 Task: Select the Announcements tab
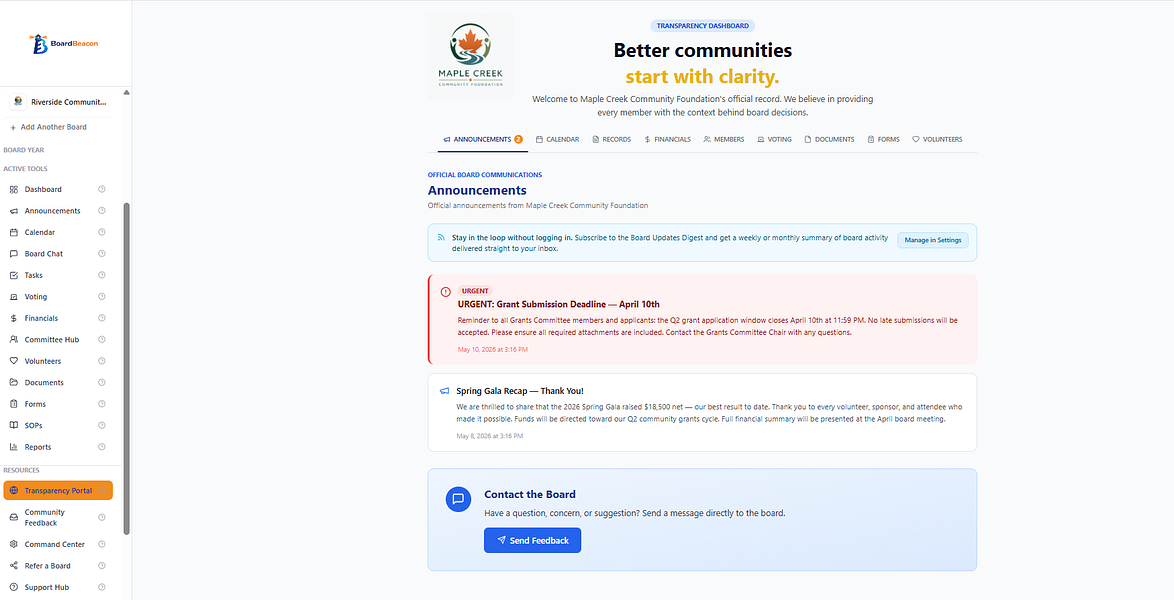coord(483,139)
